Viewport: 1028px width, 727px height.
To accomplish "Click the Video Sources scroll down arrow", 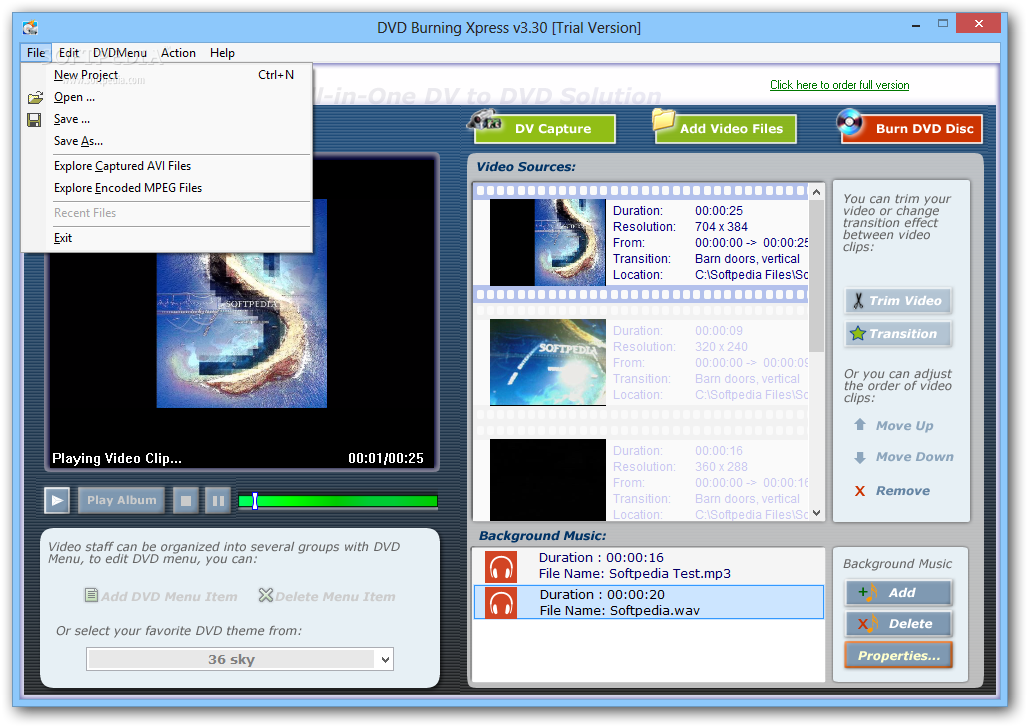I will pyautogui.click(x=816, y=513).
